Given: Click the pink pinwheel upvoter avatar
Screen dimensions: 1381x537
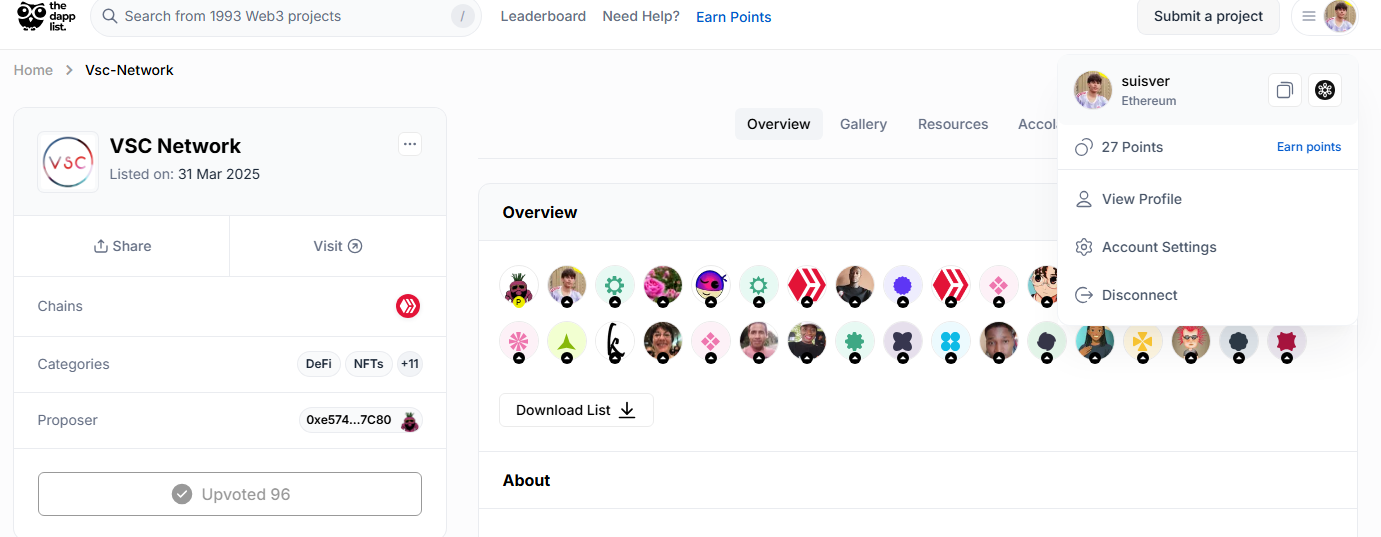Looking at the screenshot, I should pos(519,342).
